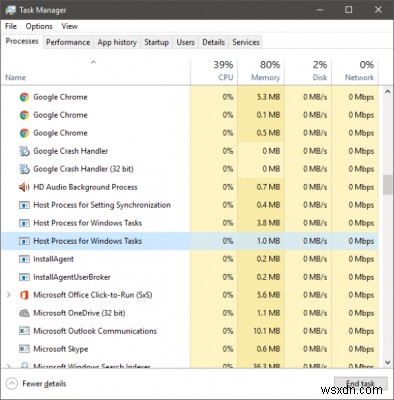Viewport: 394px width, 400px height.
Task: Open the Details tab
Action: pos(213,42)
